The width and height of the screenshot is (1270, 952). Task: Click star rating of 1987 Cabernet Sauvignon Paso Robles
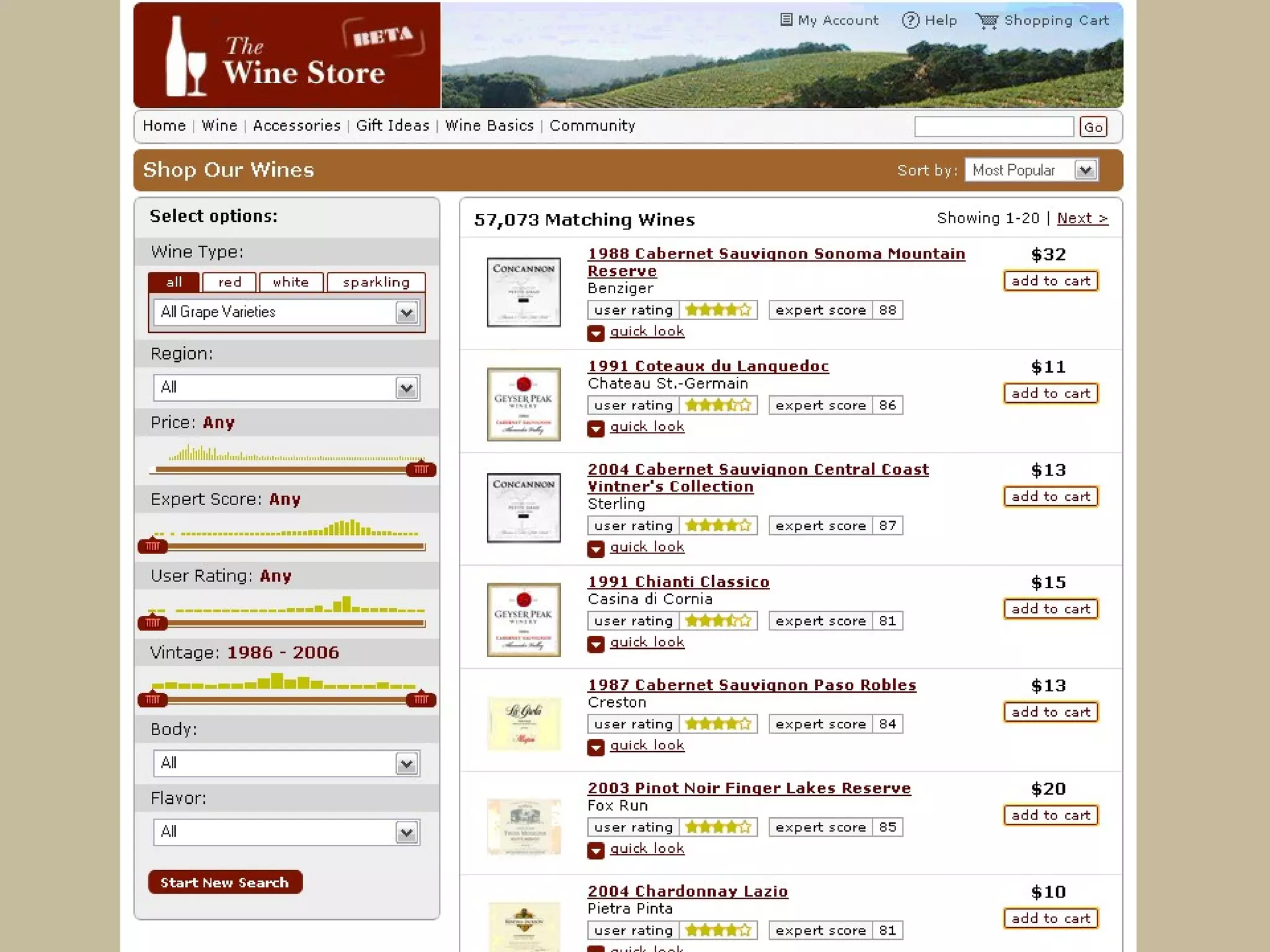717,724
